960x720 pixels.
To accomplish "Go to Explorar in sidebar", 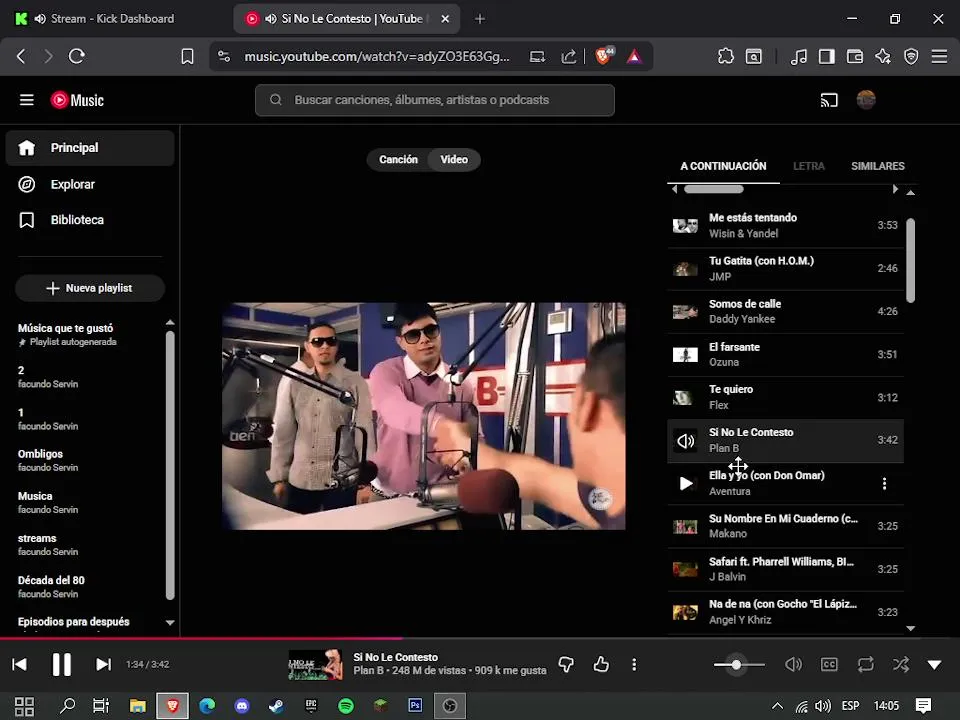I will point(90,184).
